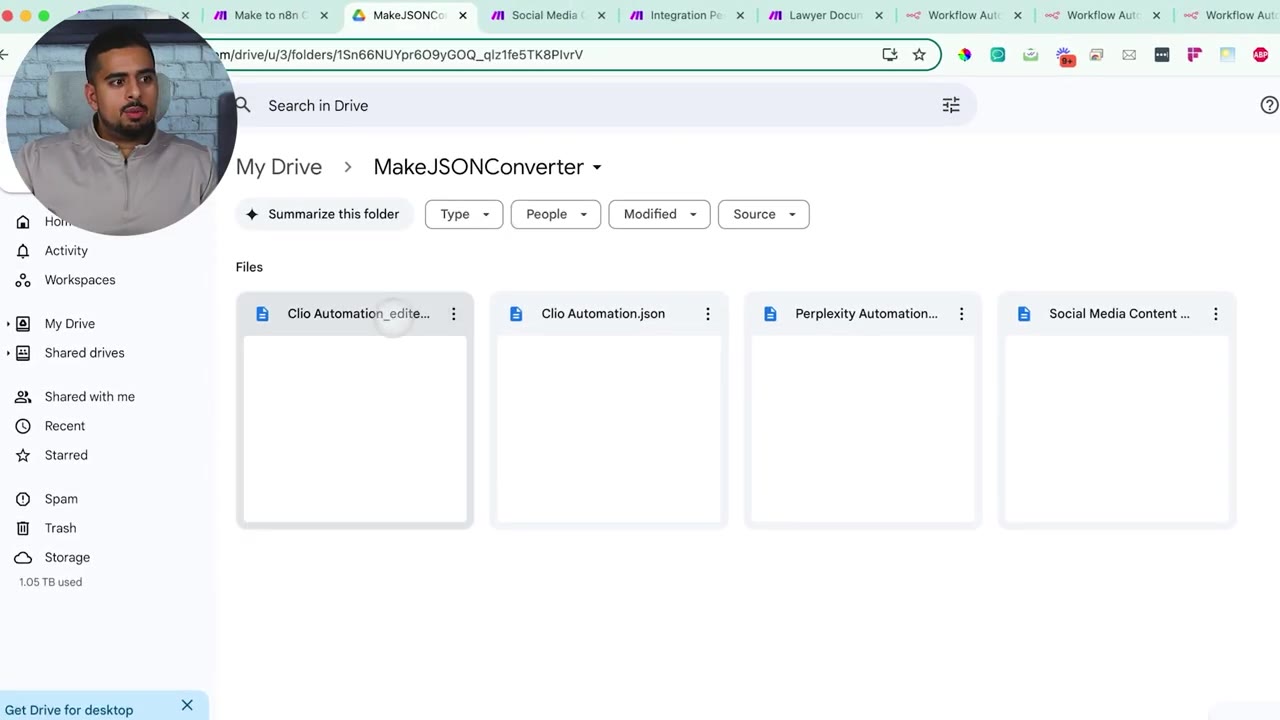The height and width of the screenshot is (720, 1280).
Task: Click the Storage cloud icon
Action: coord(23,557)
